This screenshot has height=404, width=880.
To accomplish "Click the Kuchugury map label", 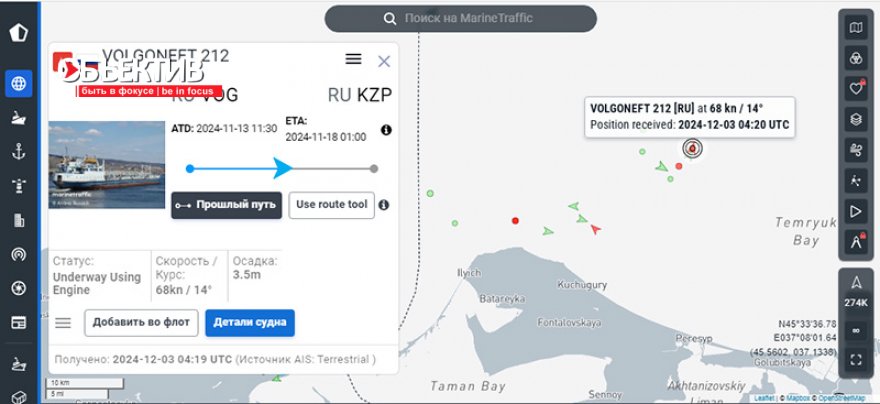I will coord(582,285).
